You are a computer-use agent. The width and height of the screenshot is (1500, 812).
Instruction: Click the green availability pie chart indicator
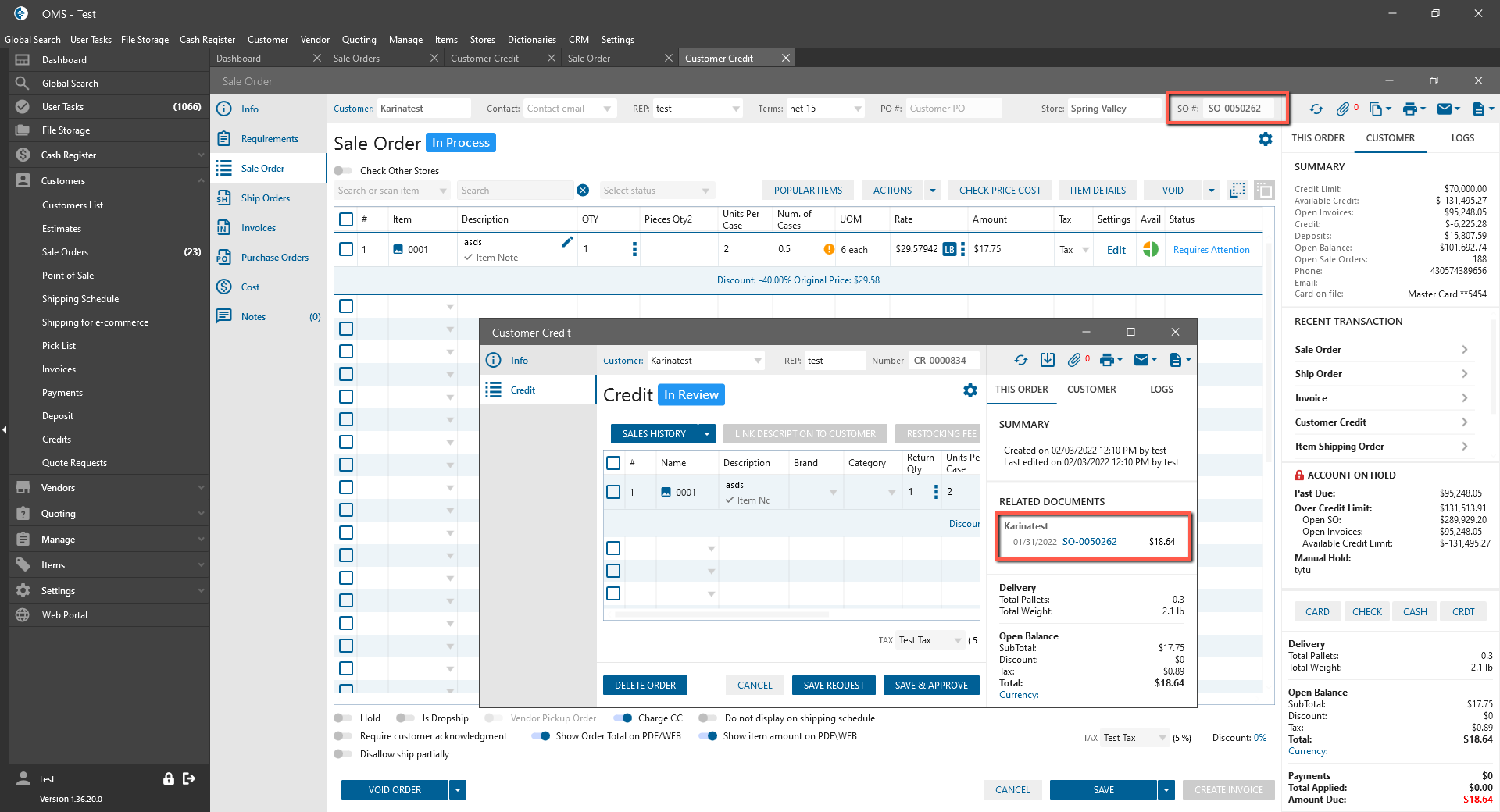1150,249
